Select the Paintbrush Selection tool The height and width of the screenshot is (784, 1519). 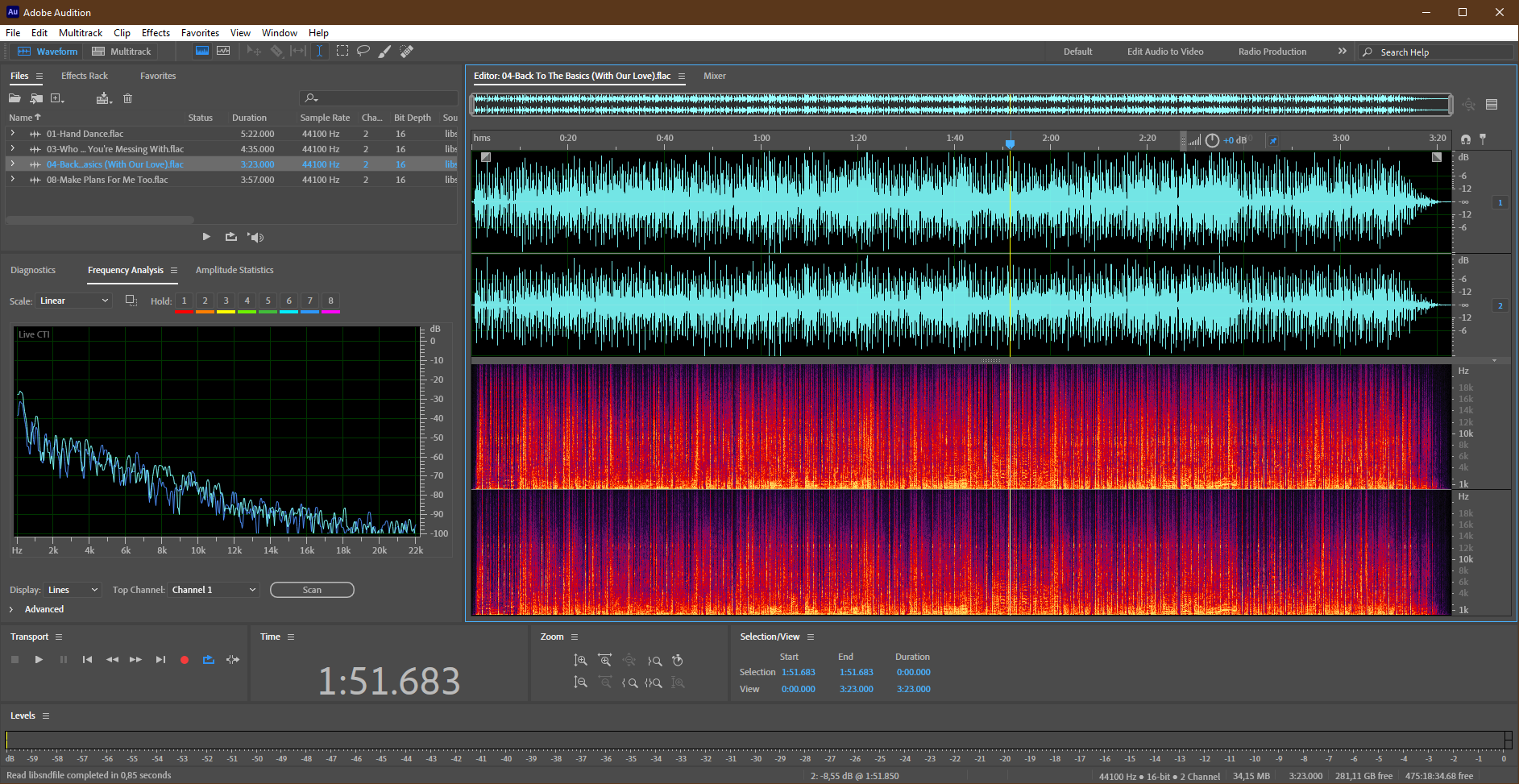click(385, 51)
